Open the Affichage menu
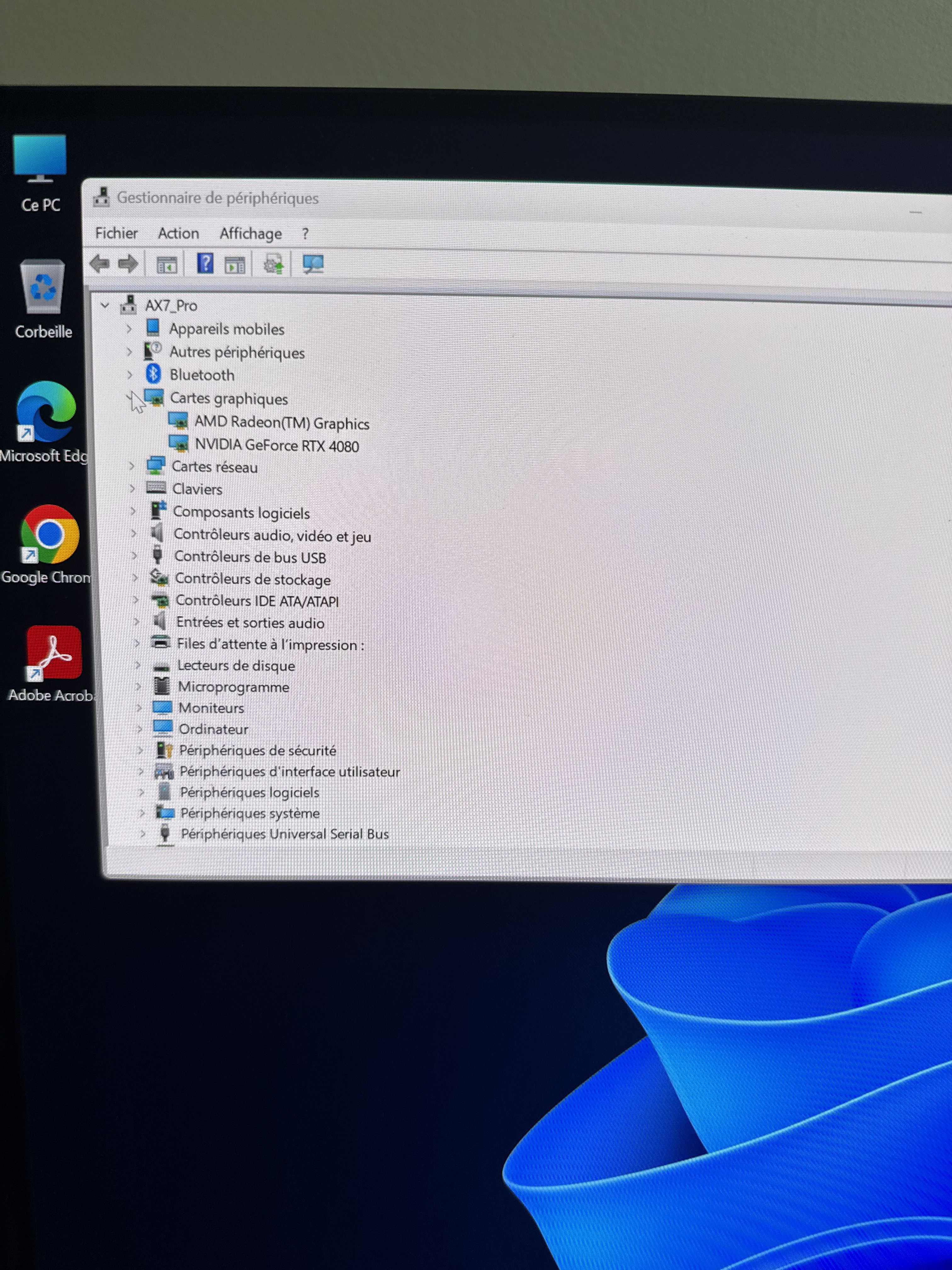 pyautogui.click(x=250, y=234)
